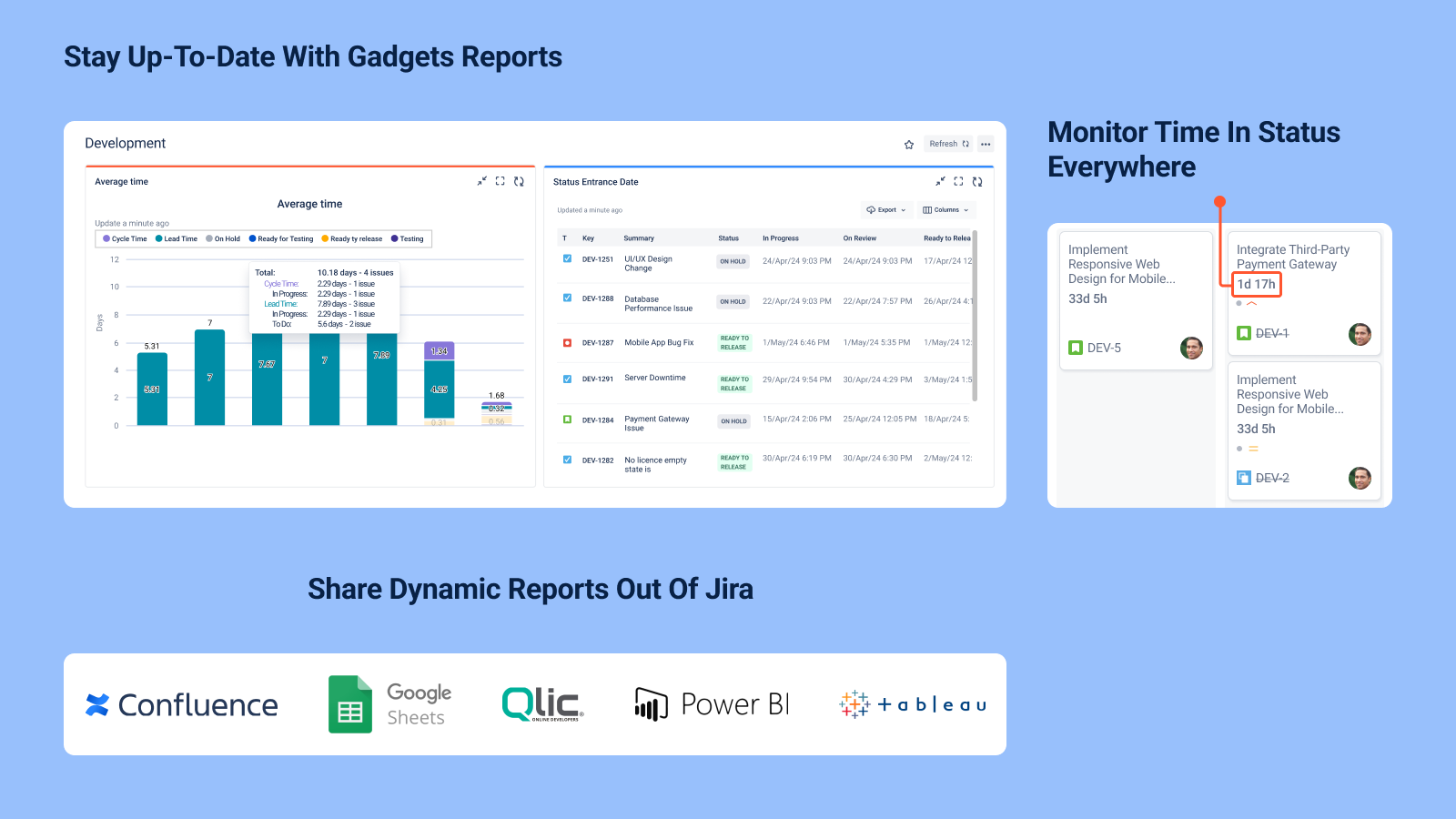Image resolution: width=1456 pixels, height=819 pixels.
Task: Open issue key DEV-1288
Action: pyautogui.click(x=598, y=298)
